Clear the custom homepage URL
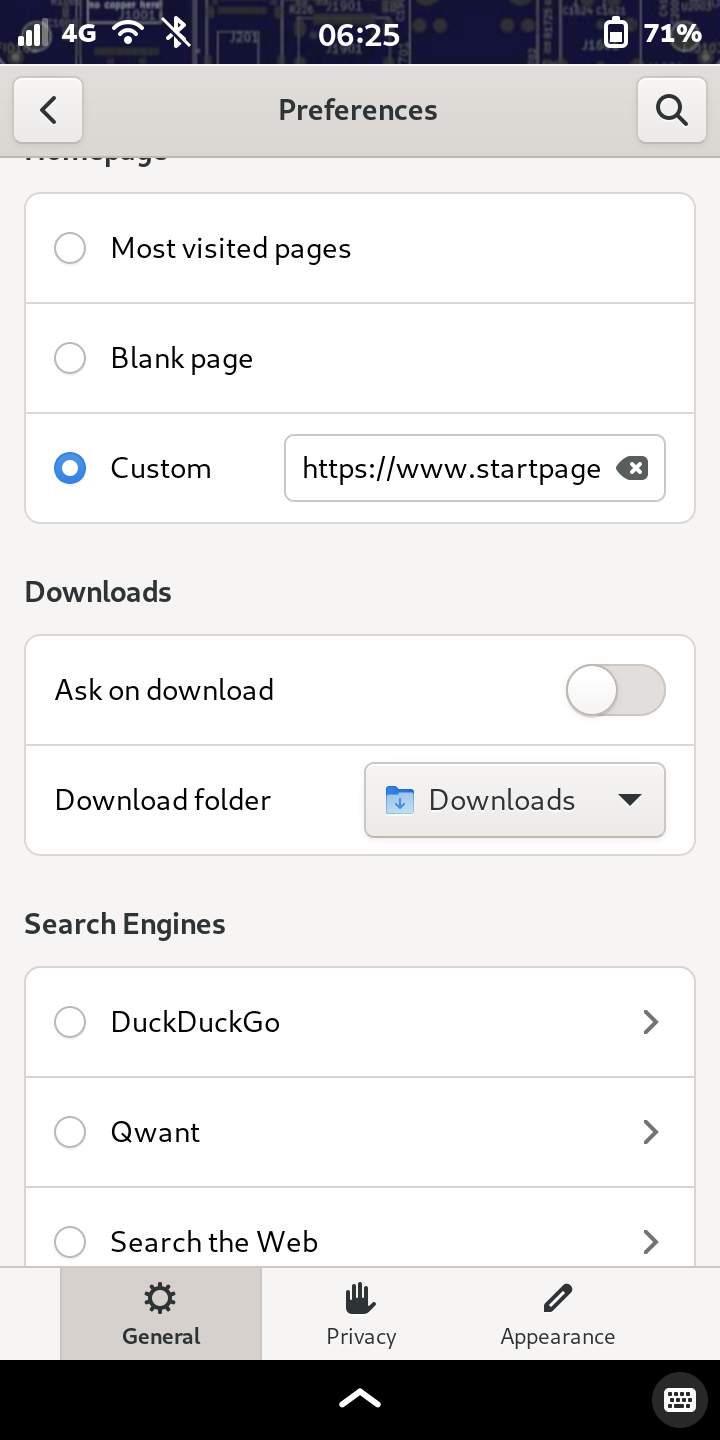The image size is (720, 1440). coord(632,468)
